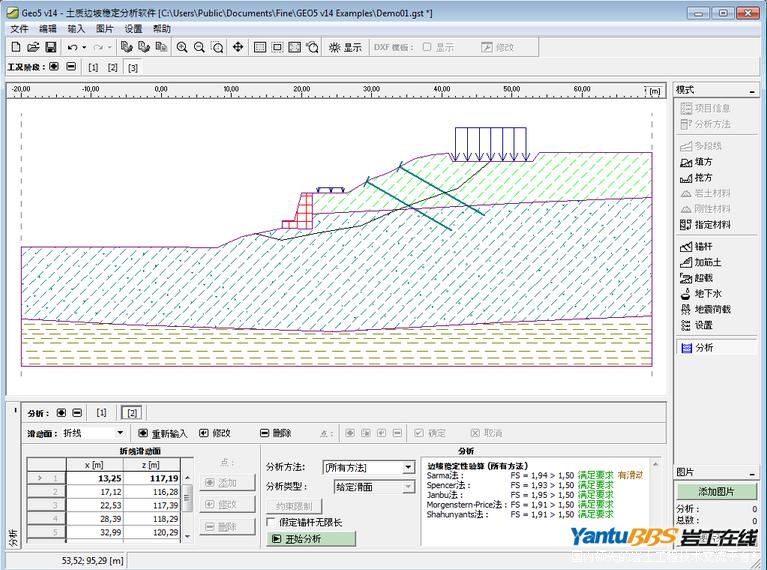Select the Pan move-view tool icon
This screenshot has height=570, width=767.
click(238, 47)
